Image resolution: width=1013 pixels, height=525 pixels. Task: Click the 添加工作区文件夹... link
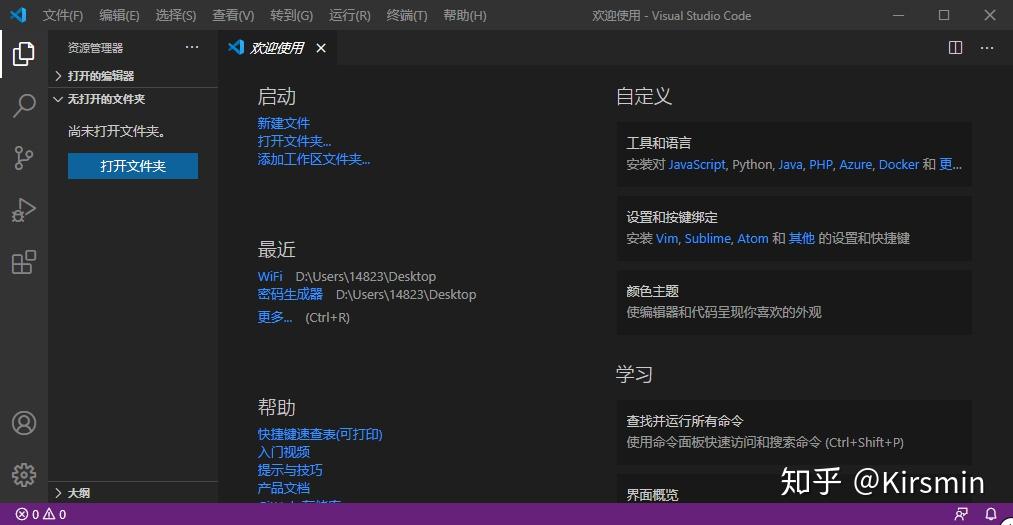point(314,159)
